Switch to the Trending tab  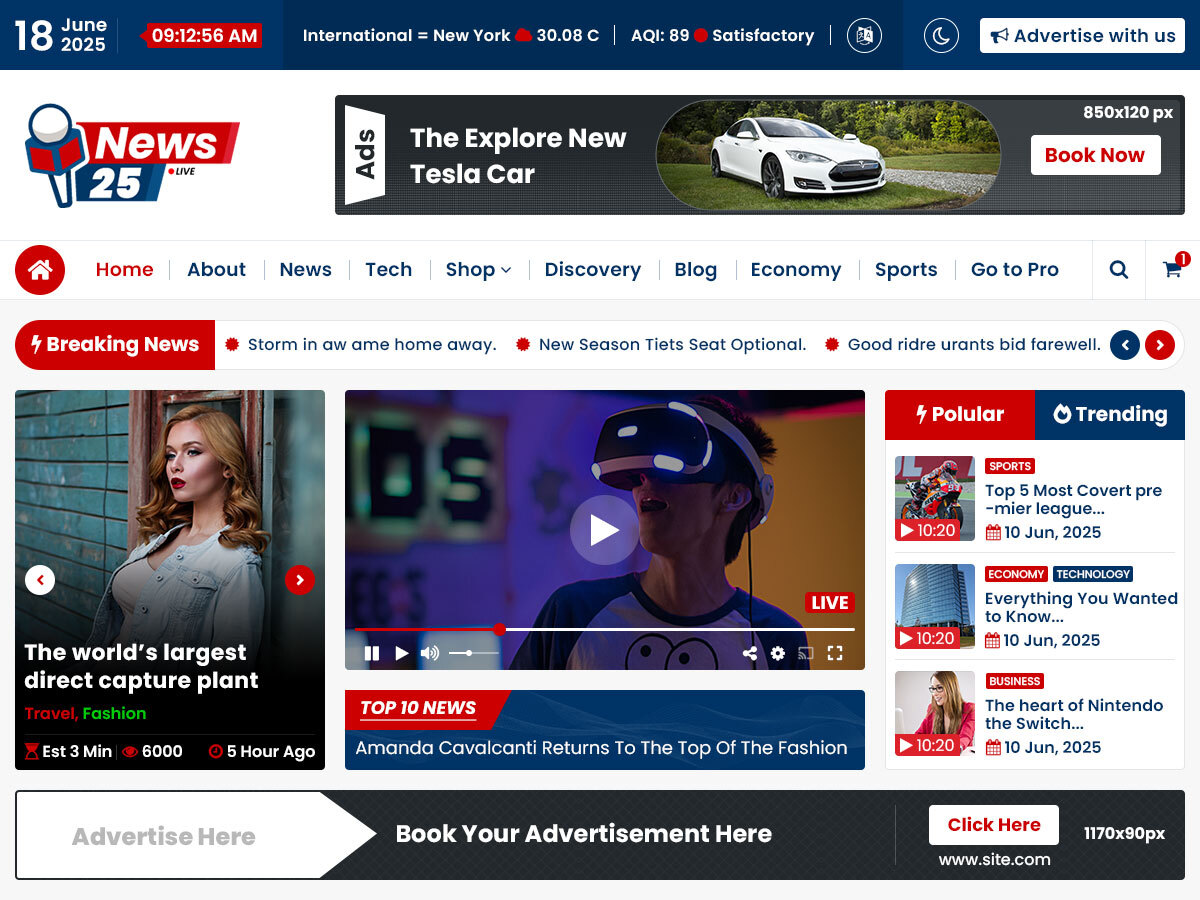pyautogui.click(x=1110, y=415)
